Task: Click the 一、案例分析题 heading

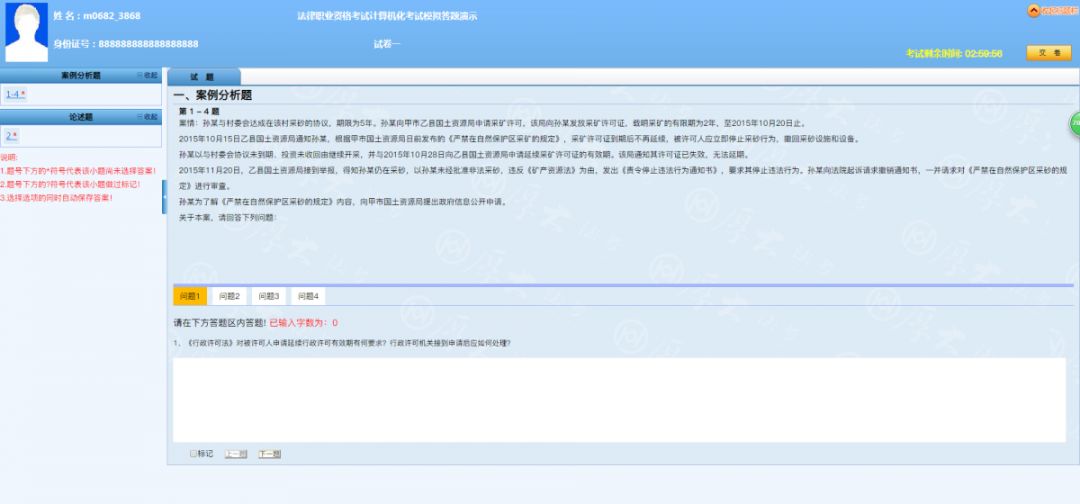Action: tap(213, 96)
